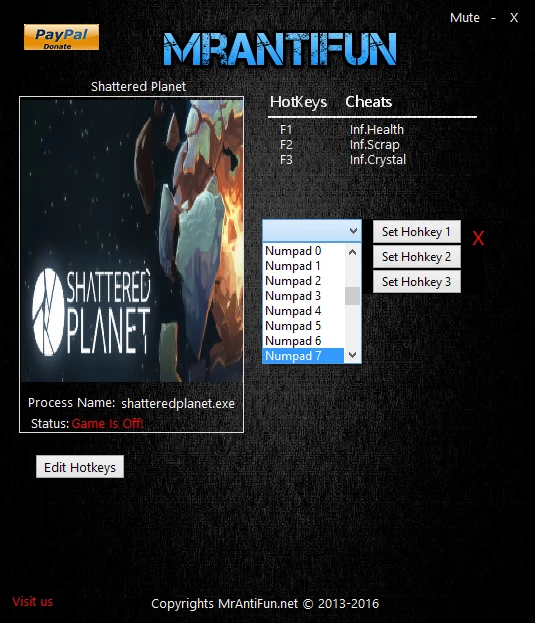Minimize the trainer window
Viewport: 535px width, 623px height.
pyautogui.click(x=493, y=18)
